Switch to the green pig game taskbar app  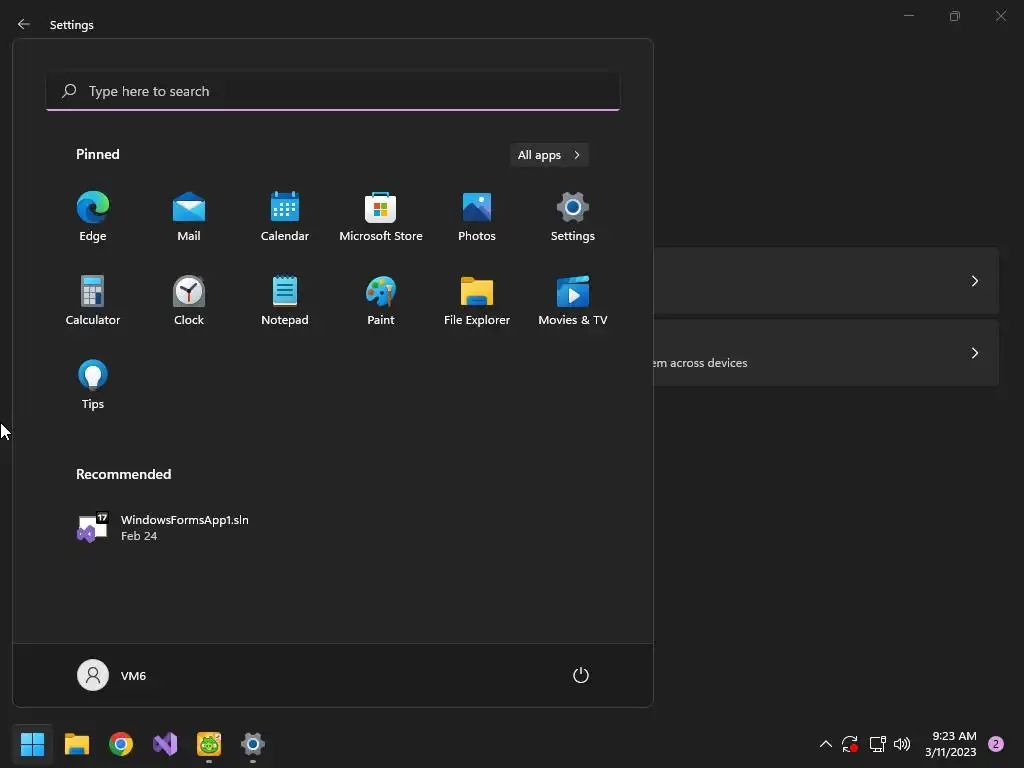pyautogui.click(x=209, y=744)
